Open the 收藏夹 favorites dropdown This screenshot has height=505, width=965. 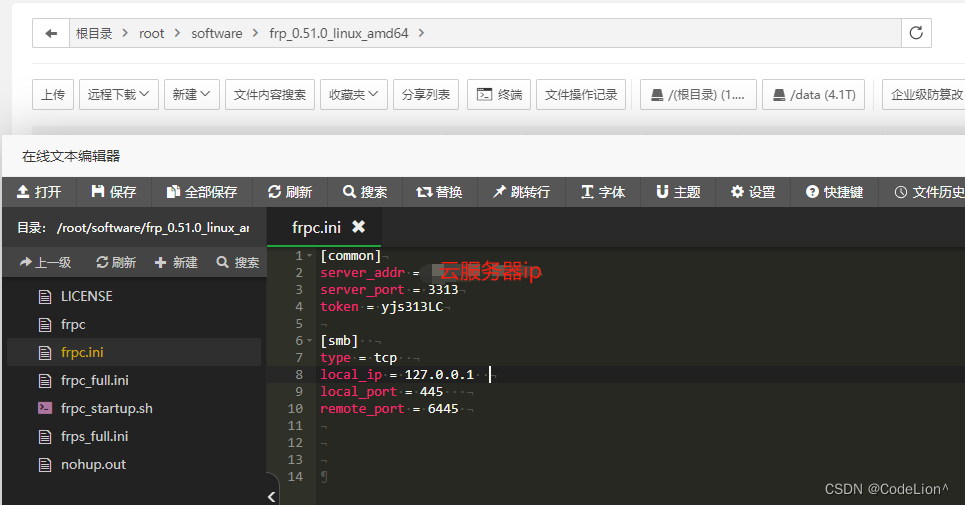353,94
